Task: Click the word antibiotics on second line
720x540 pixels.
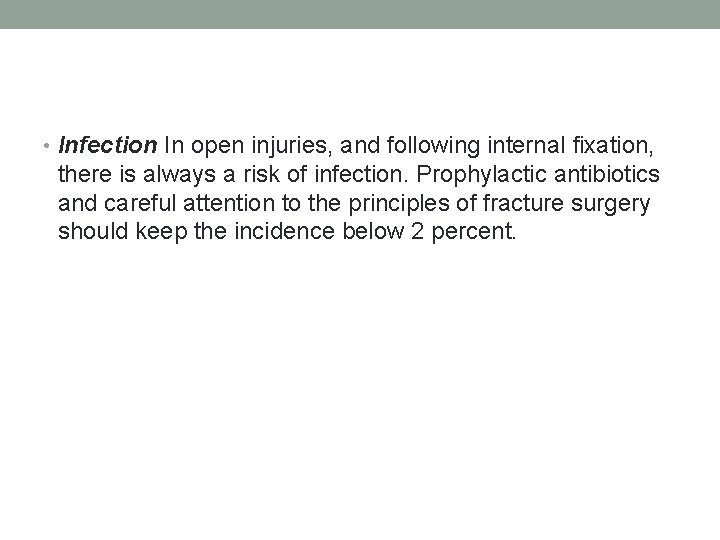Action: pos(607,174)
